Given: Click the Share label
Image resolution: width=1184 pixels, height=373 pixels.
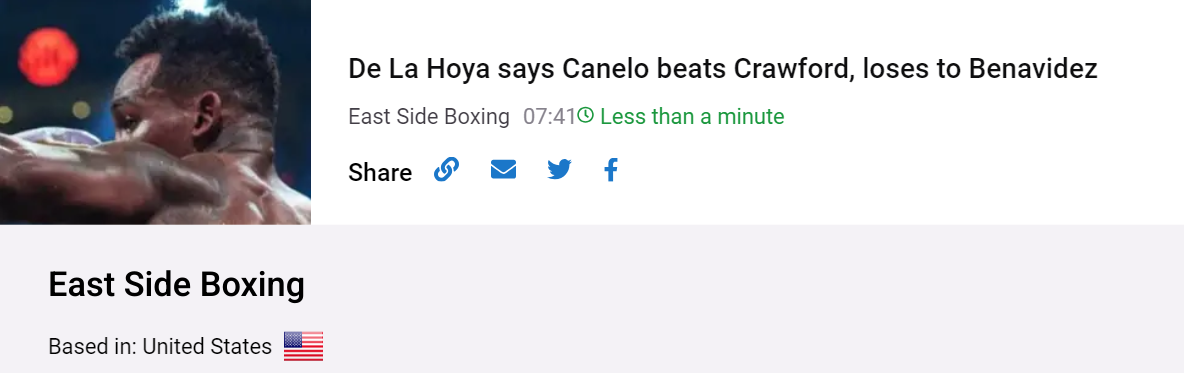Looking at the screenshot, I should pyautogui.click(x=380, y=172).
